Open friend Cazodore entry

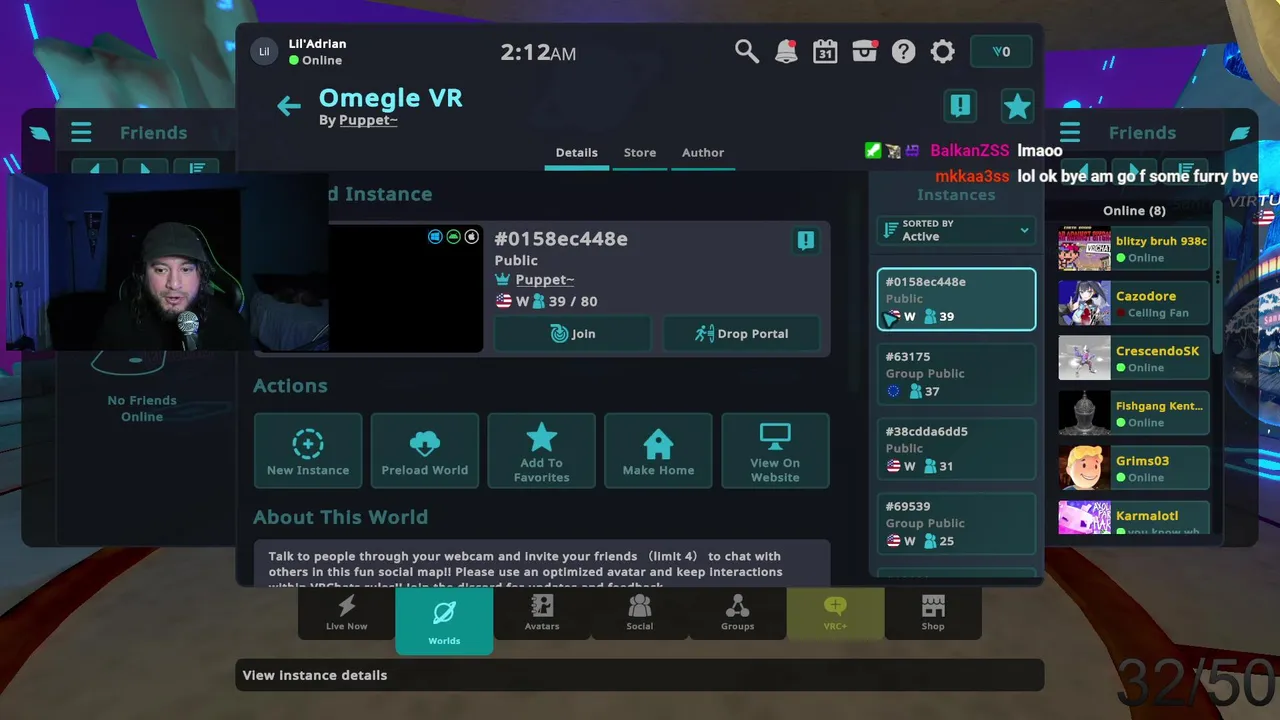tap(1134, 304)
